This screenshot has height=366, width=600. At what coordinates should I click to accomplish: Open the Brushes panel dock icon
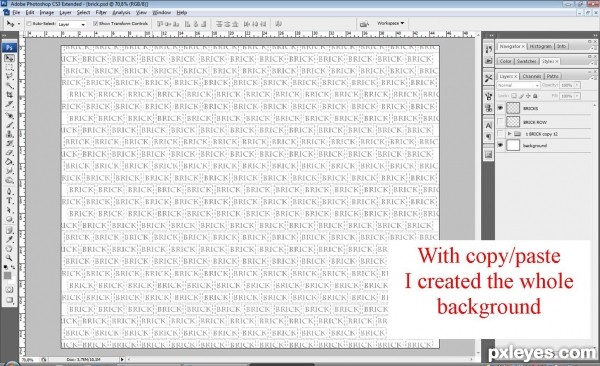(x=488, y=96)
